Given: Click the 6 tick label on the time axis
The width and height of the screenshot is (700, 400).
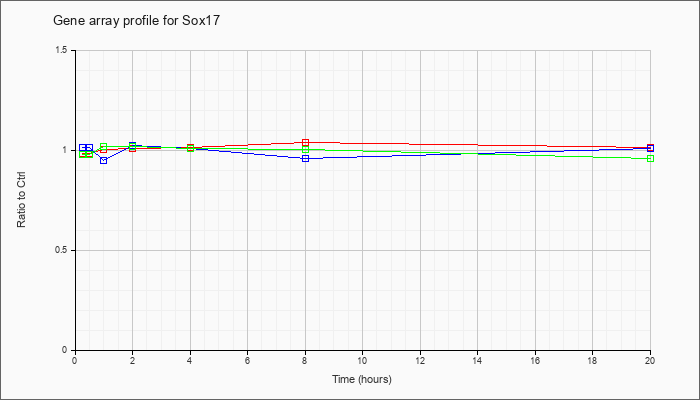Looking at the screenshot, I should click(x=247, y=360).
